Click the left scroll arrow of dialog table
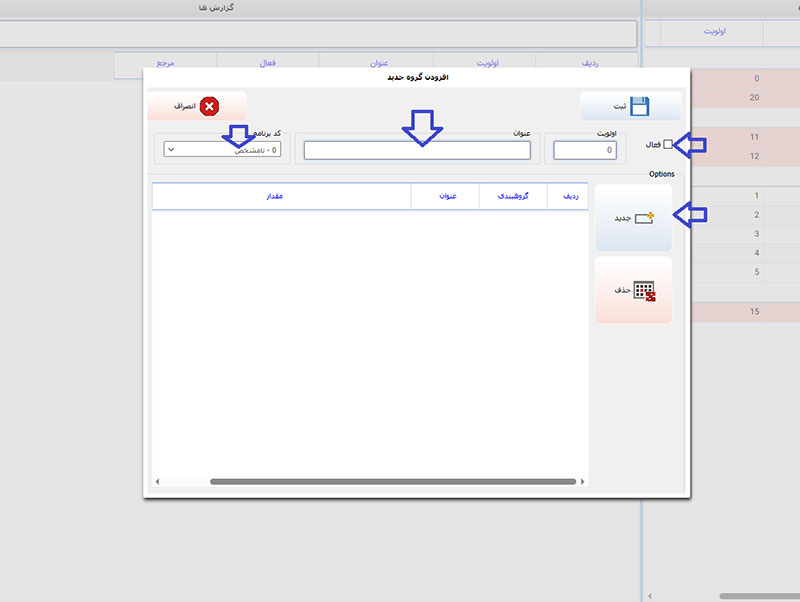The image size is (800, 602). pyautogui.click(x=157, y=482)
